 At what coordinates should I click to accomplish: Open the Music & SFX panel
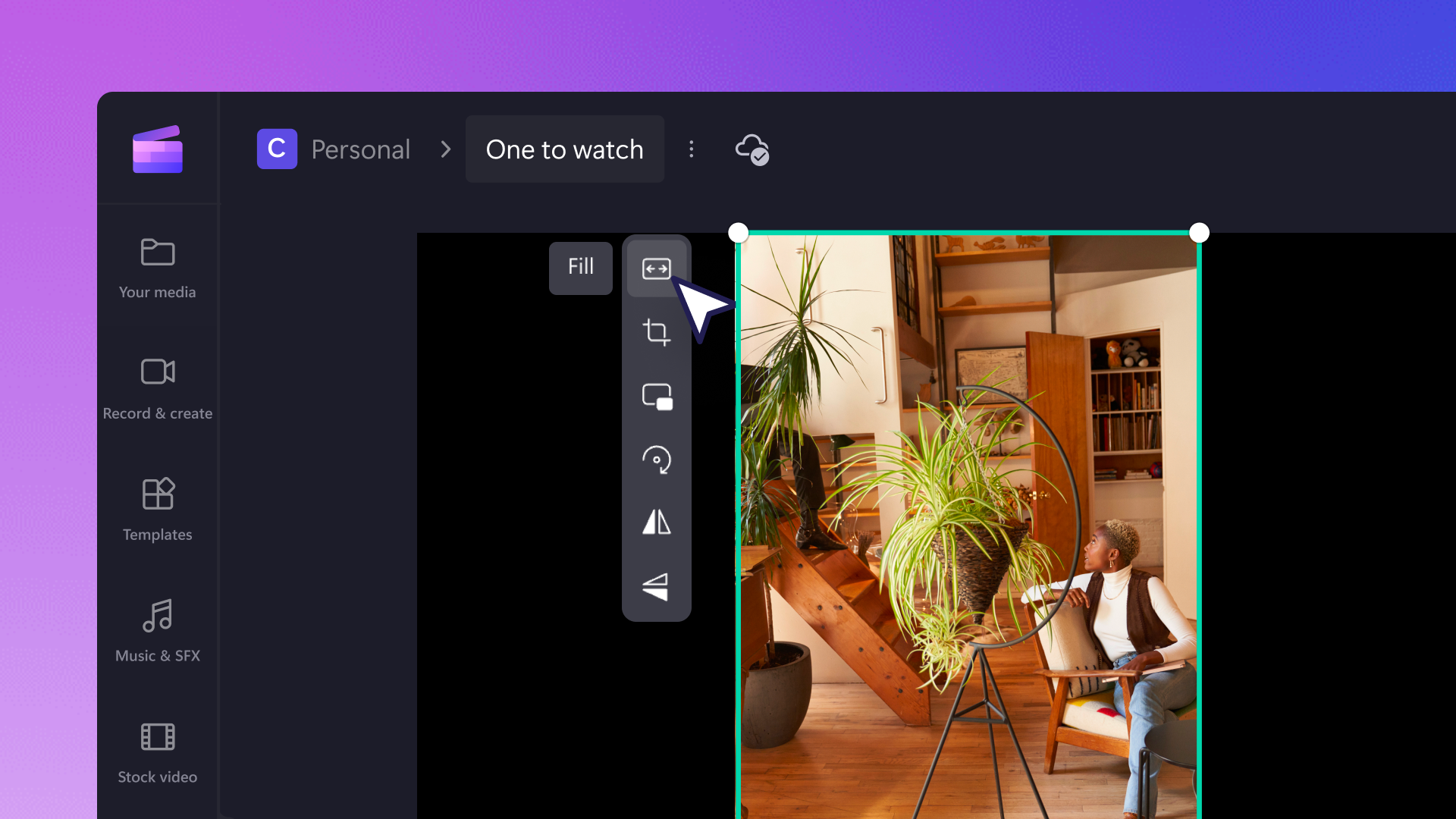pyautogui.click(x=158, y=632)
